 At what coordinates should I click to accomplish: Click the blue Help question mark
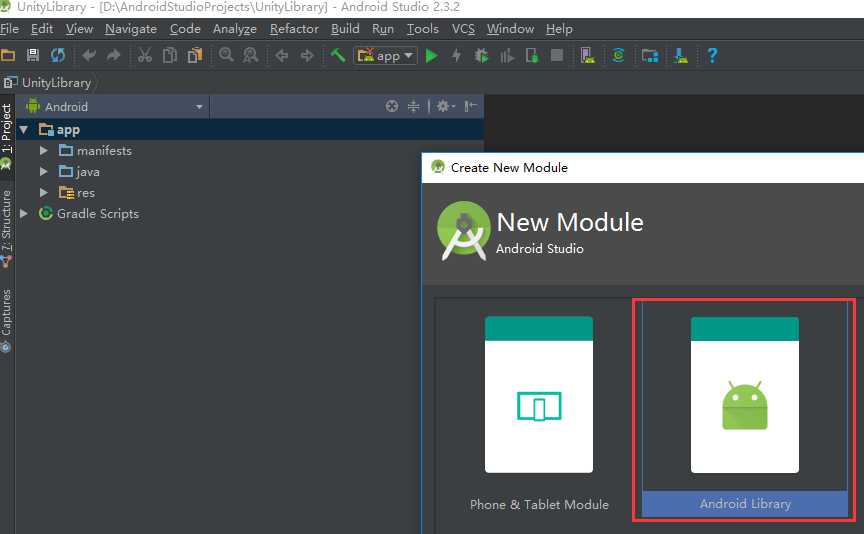coord(712,55)
